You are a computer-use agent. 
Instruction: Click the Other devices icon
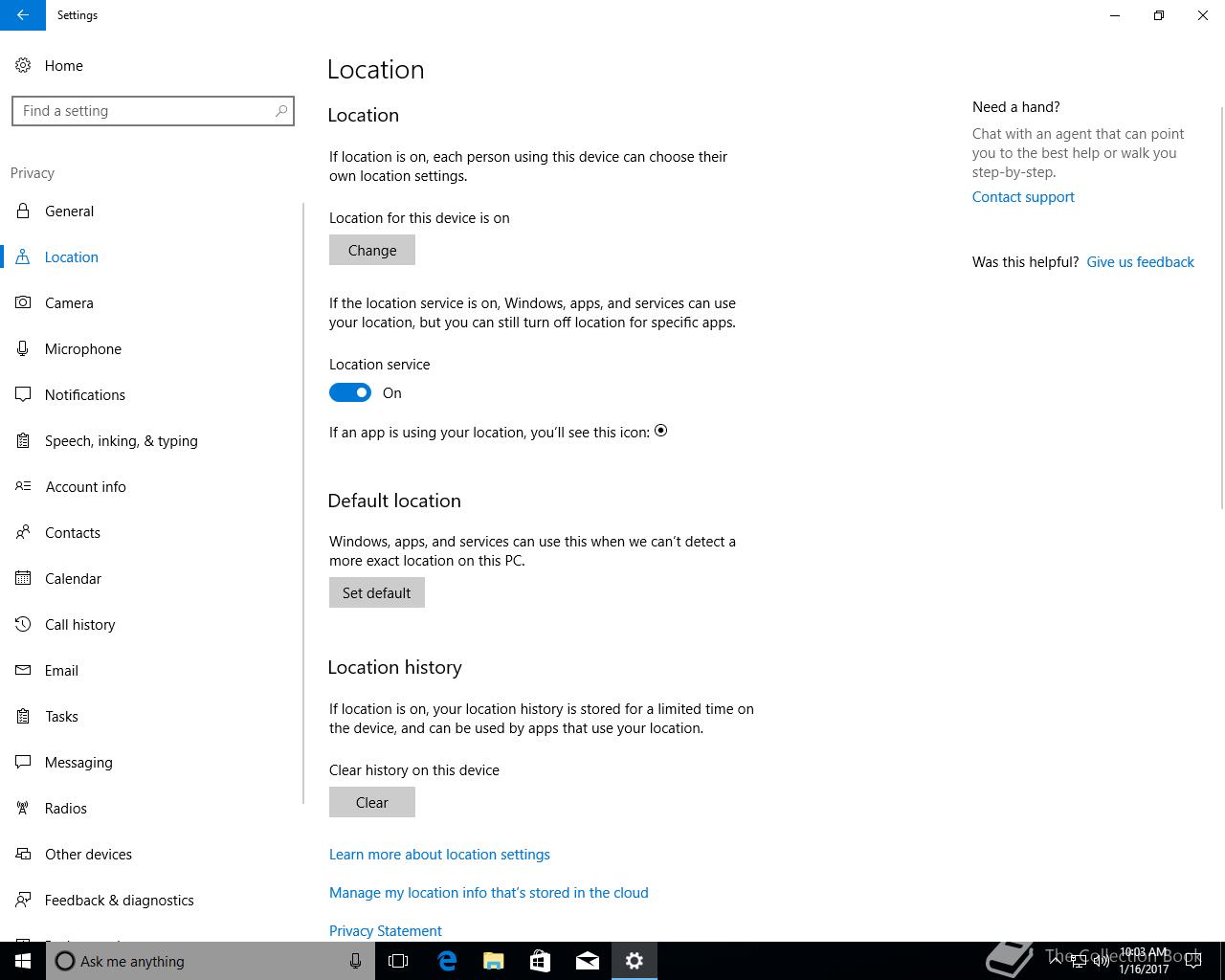click(x=23, y=855)
